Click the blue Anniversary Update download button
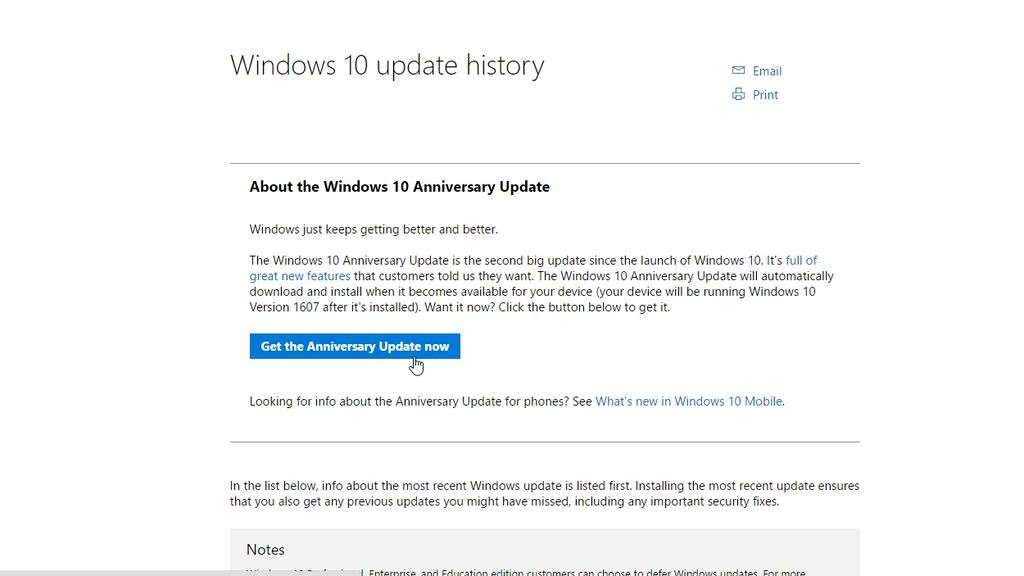Screen dimensions: 1024x576 tap(354, 346)
